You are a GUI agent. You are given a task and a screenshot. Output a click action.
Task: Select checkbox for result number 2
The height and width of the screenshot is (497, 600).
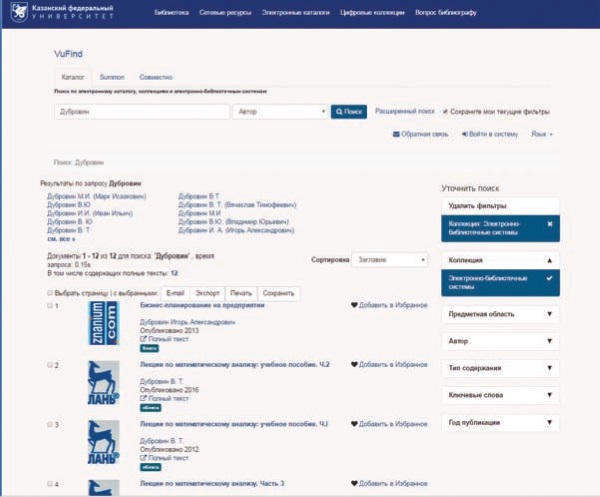point(50,365)
